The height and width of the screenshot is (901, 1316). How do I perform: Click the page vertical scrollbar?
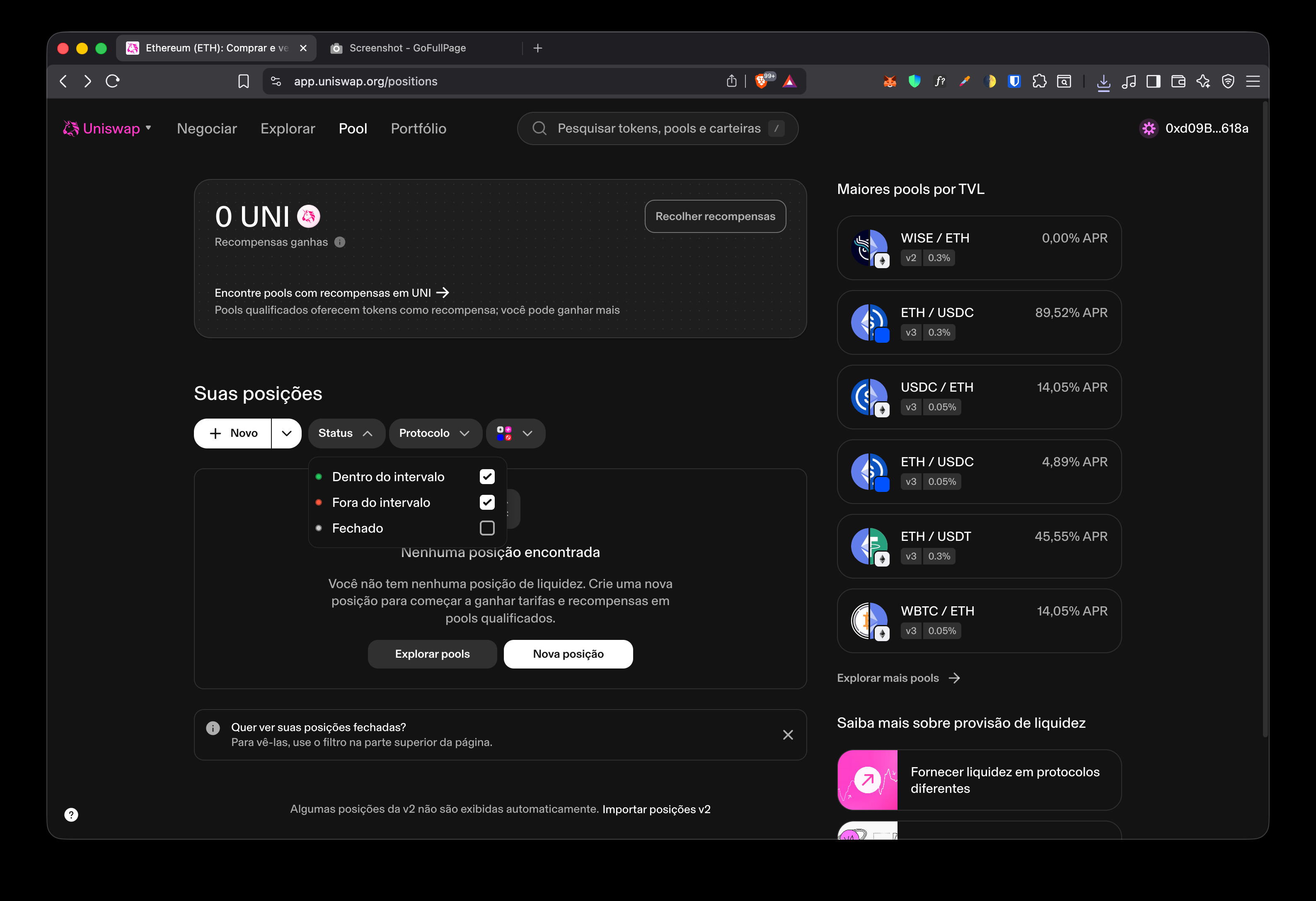click(1265, 419)
